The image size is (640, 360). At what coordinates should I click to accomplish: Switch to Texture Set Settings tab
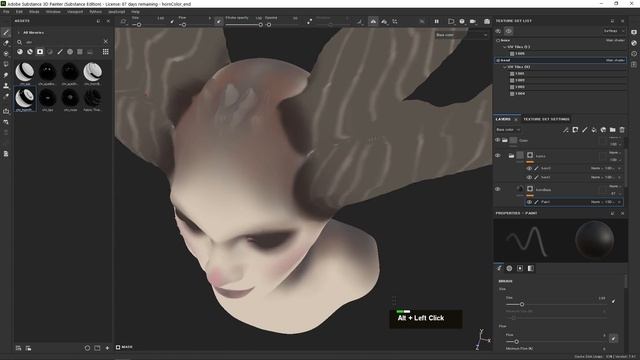[546, 119]
